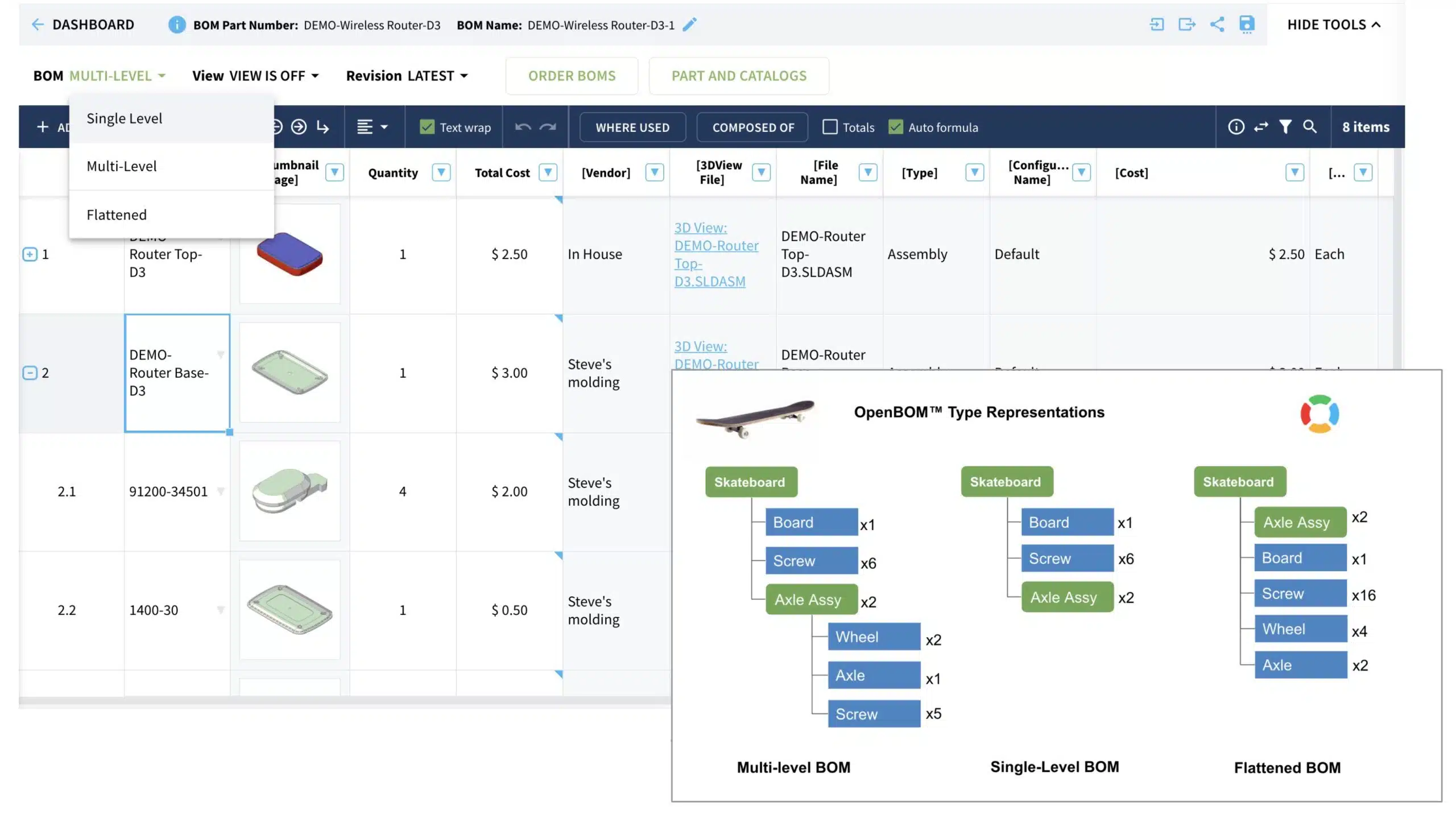Click the search magnifier icon

pos(1309,126)
